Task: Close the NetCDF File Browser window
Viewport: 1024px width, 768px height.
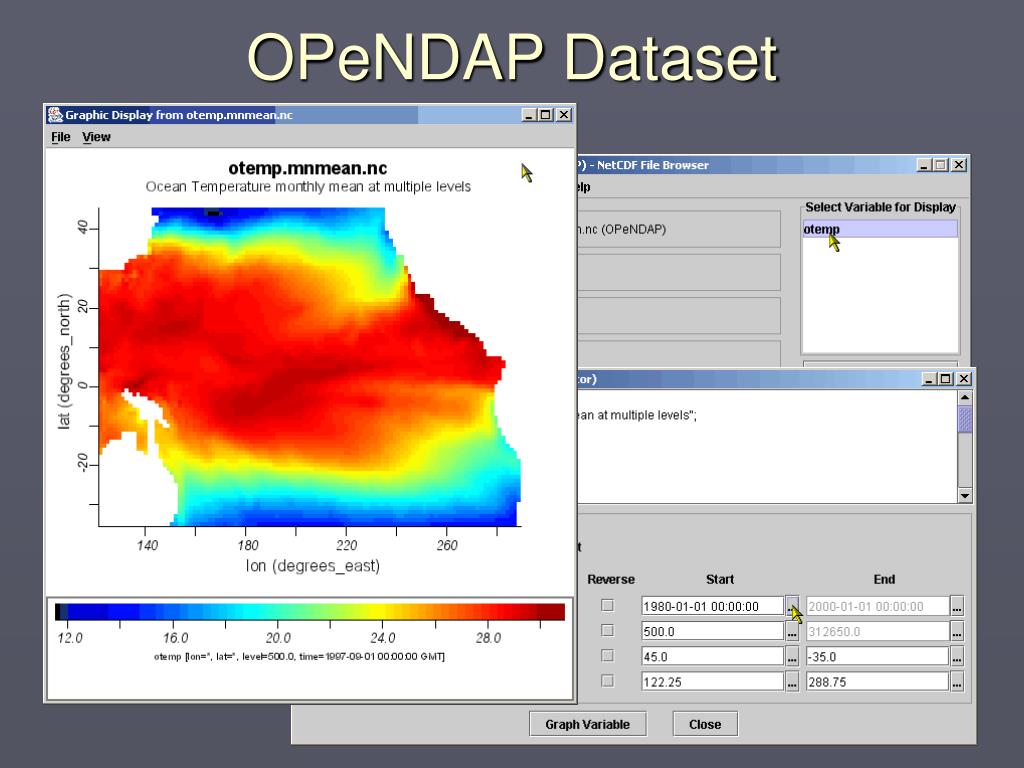Action: tap(958, 165)
